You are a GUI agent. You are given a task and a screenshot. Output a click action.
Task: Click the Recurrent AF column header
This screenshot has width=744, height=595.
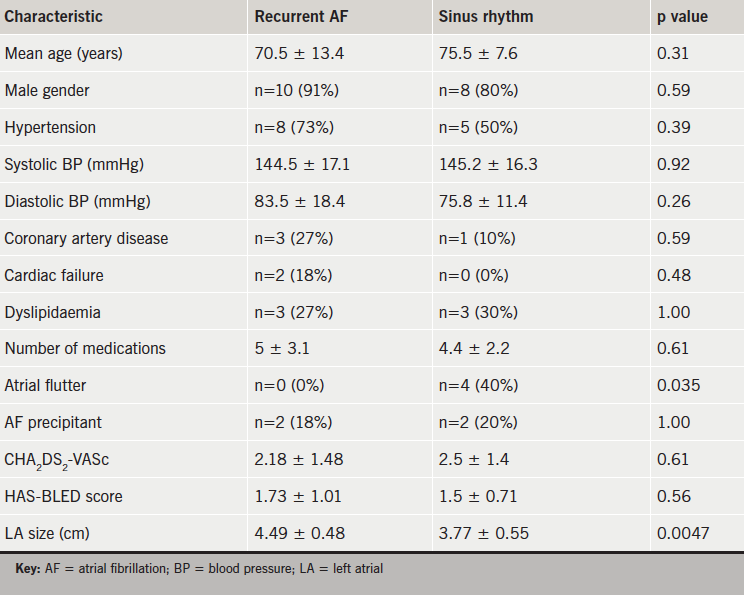coord(300,17)
